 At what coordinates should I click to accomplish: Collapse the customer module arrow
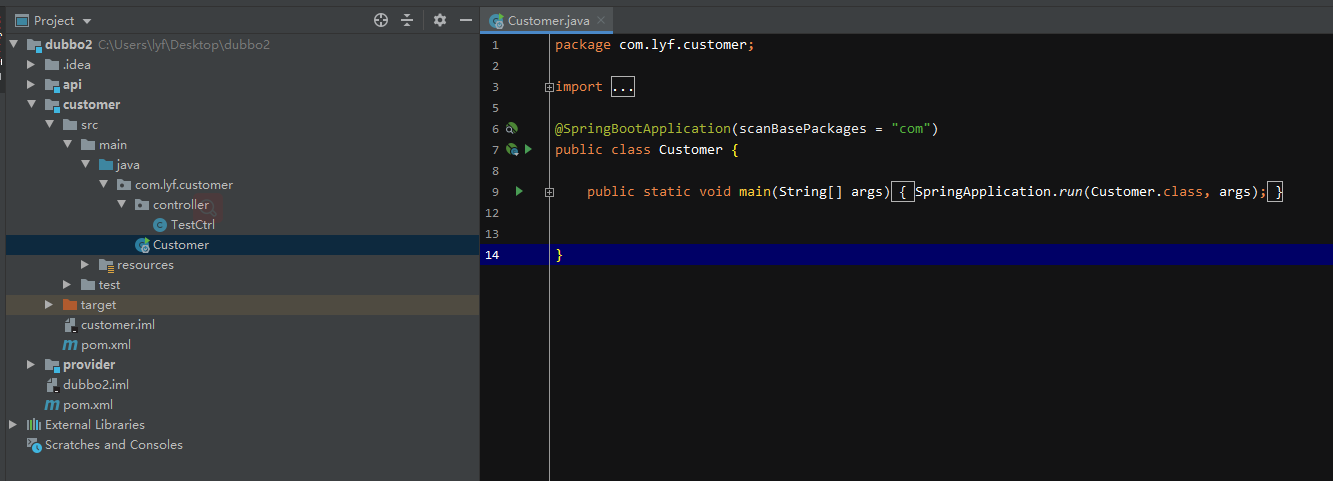[x=31, y=105]
